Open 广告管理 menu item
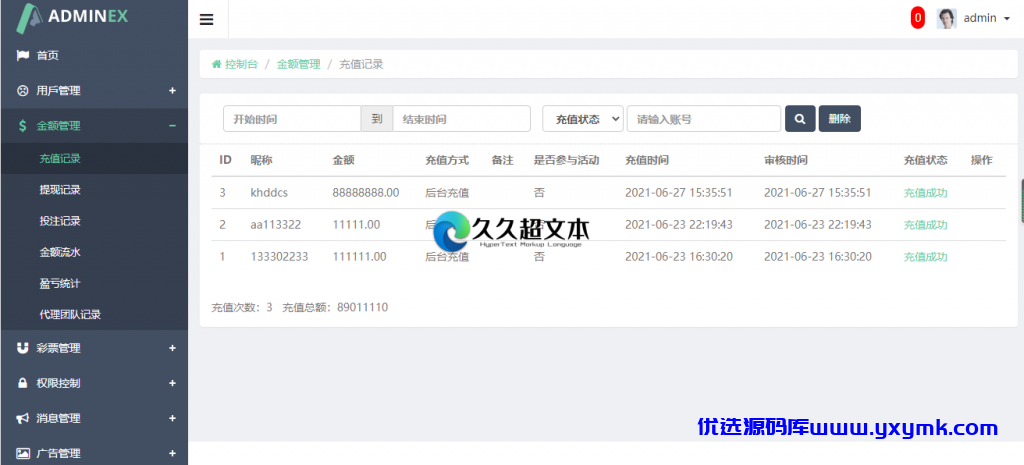Viewport: 1024px width, 465px height. 59,453
